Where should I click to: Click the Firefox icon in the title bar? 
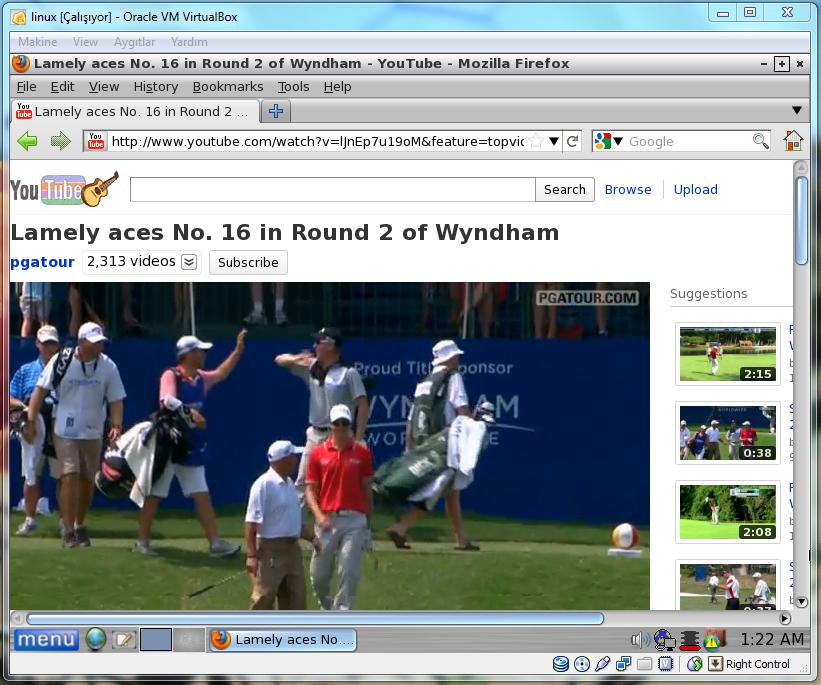coord(20,63)
